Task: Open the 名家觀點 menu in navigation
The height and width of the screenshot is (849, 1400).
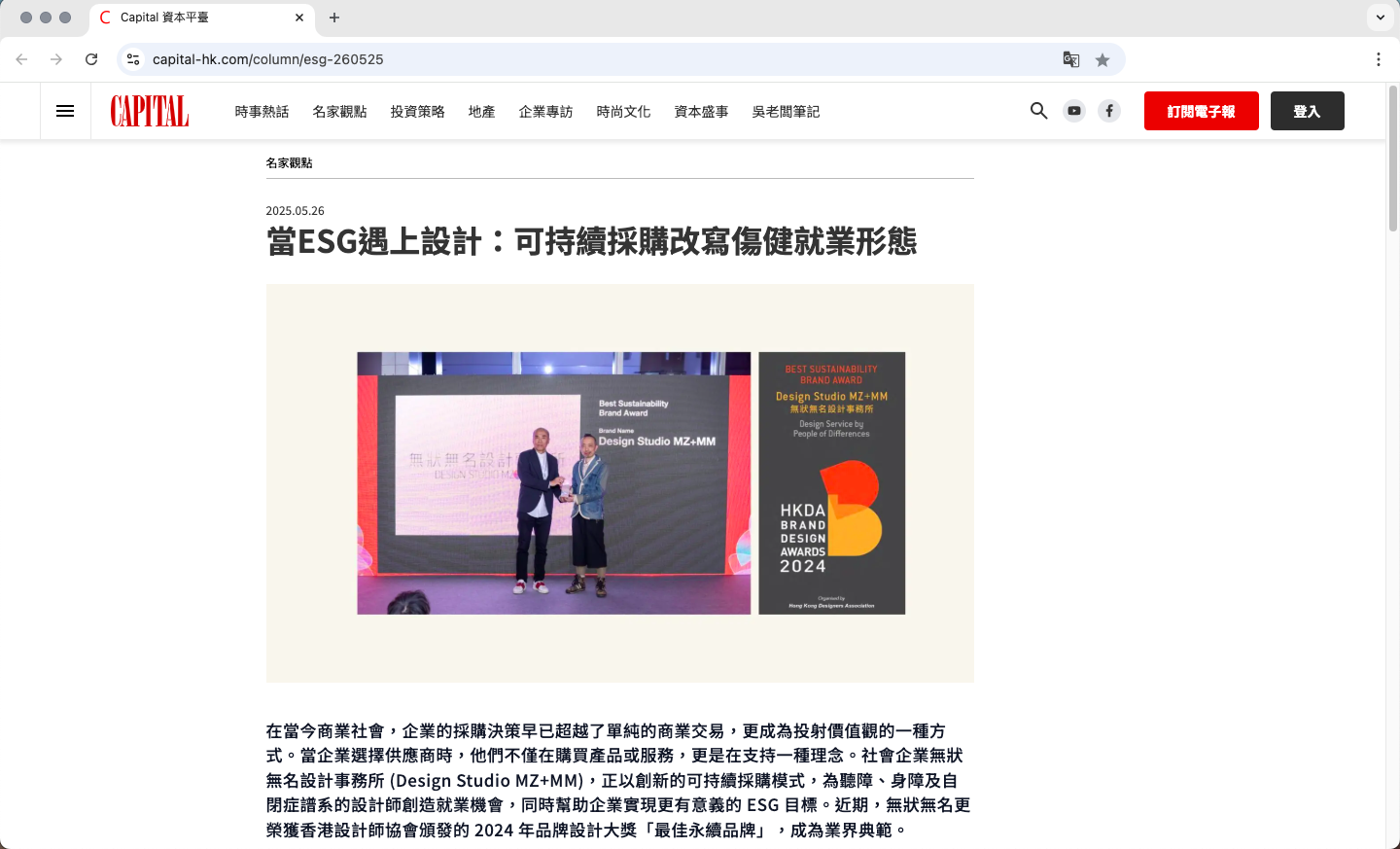Action: [340, 112]
